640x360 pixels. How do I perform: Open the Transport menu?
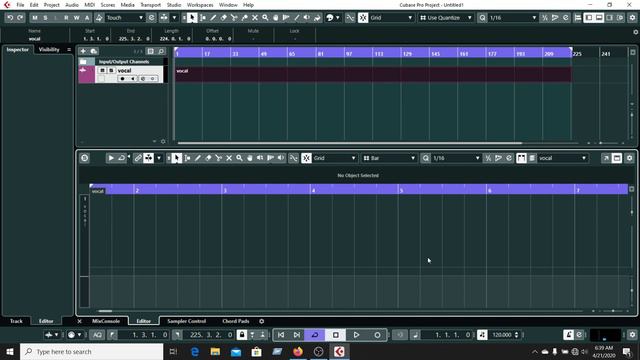coord(151,5)
